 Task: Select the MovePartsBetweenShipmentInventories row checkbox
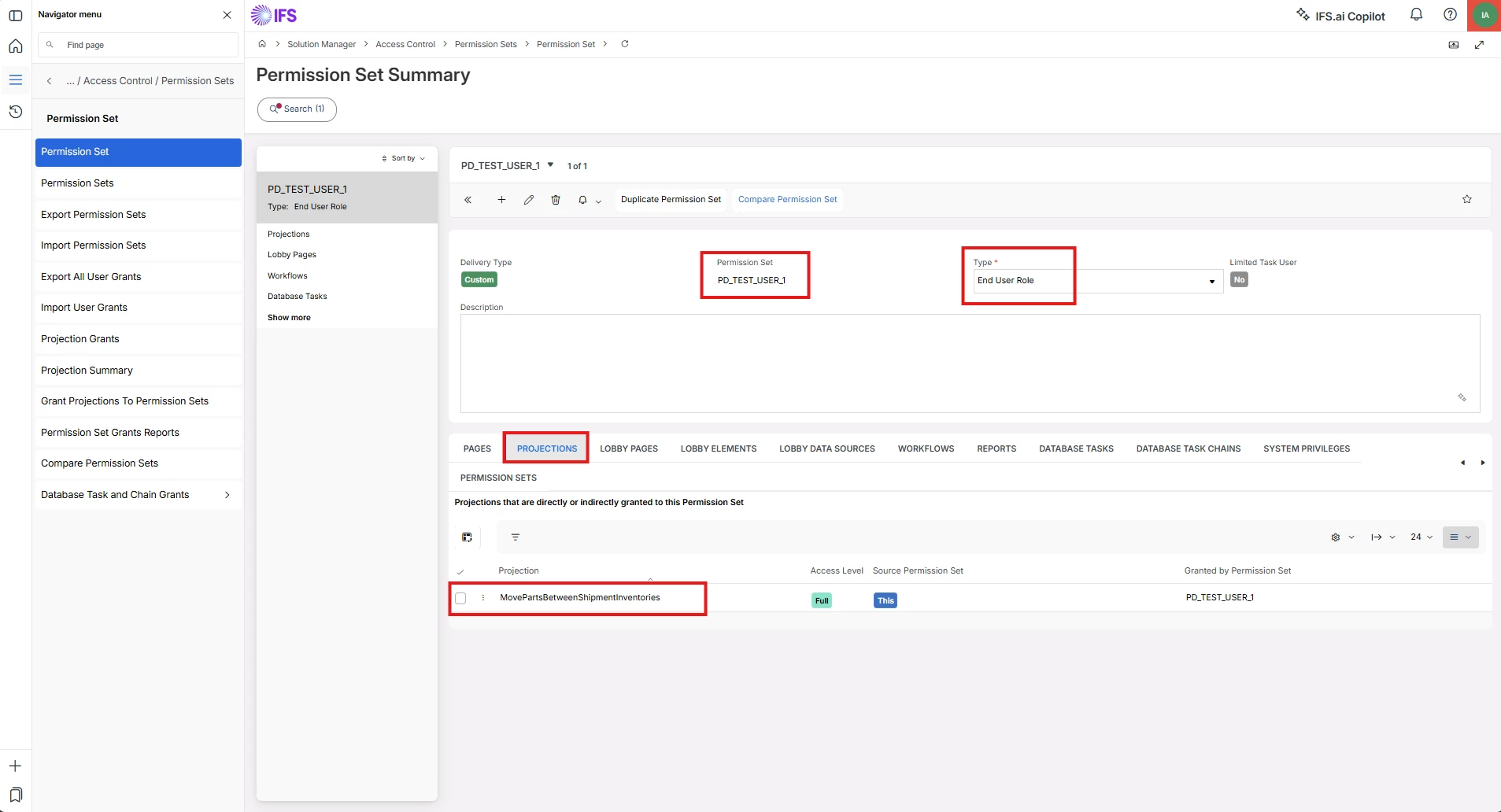(460, 599)
